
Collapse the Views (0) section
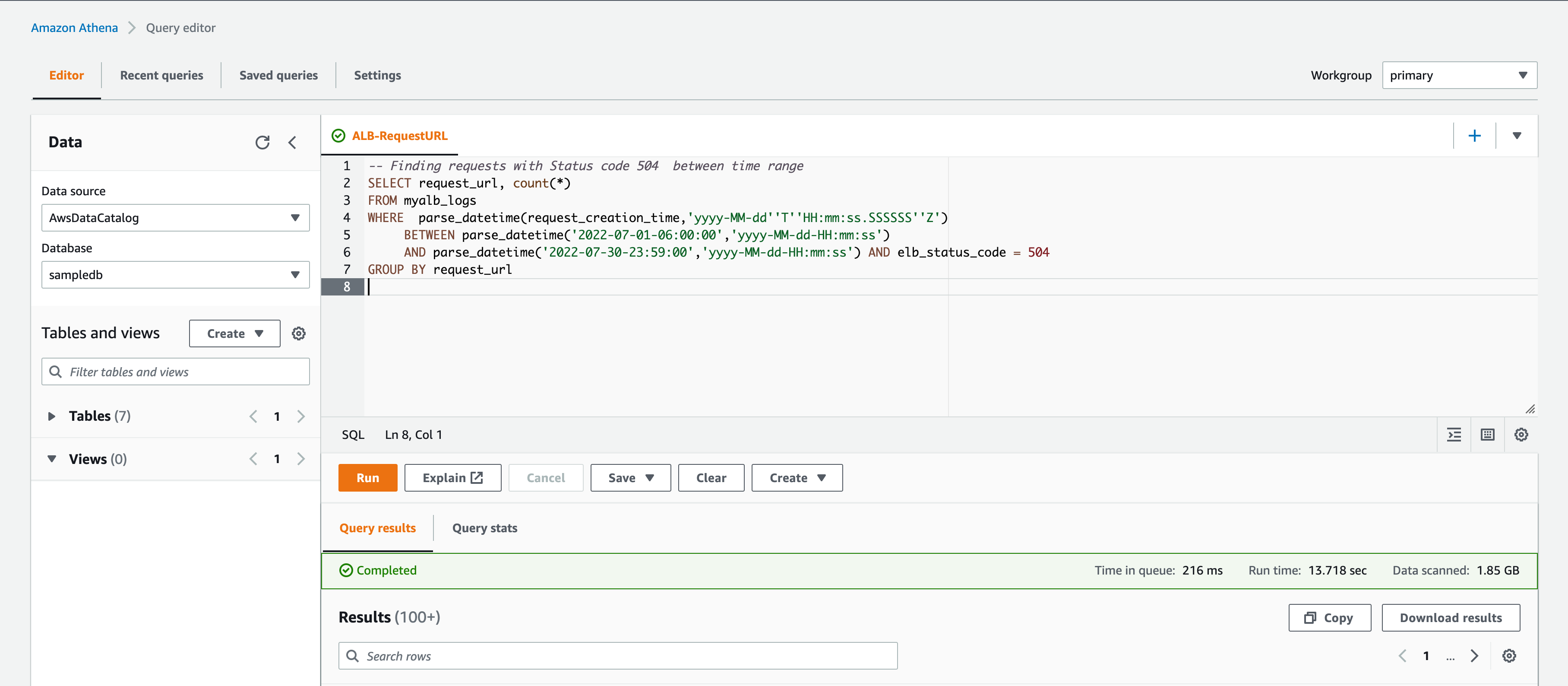52,459
